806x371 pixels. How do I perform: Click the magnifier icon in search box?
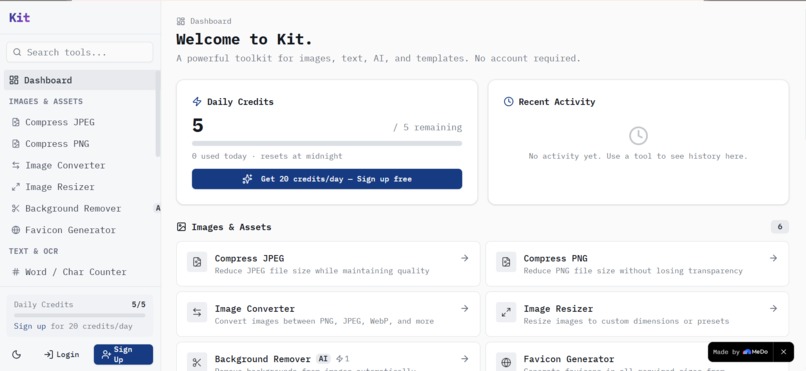tap(17, 52)
